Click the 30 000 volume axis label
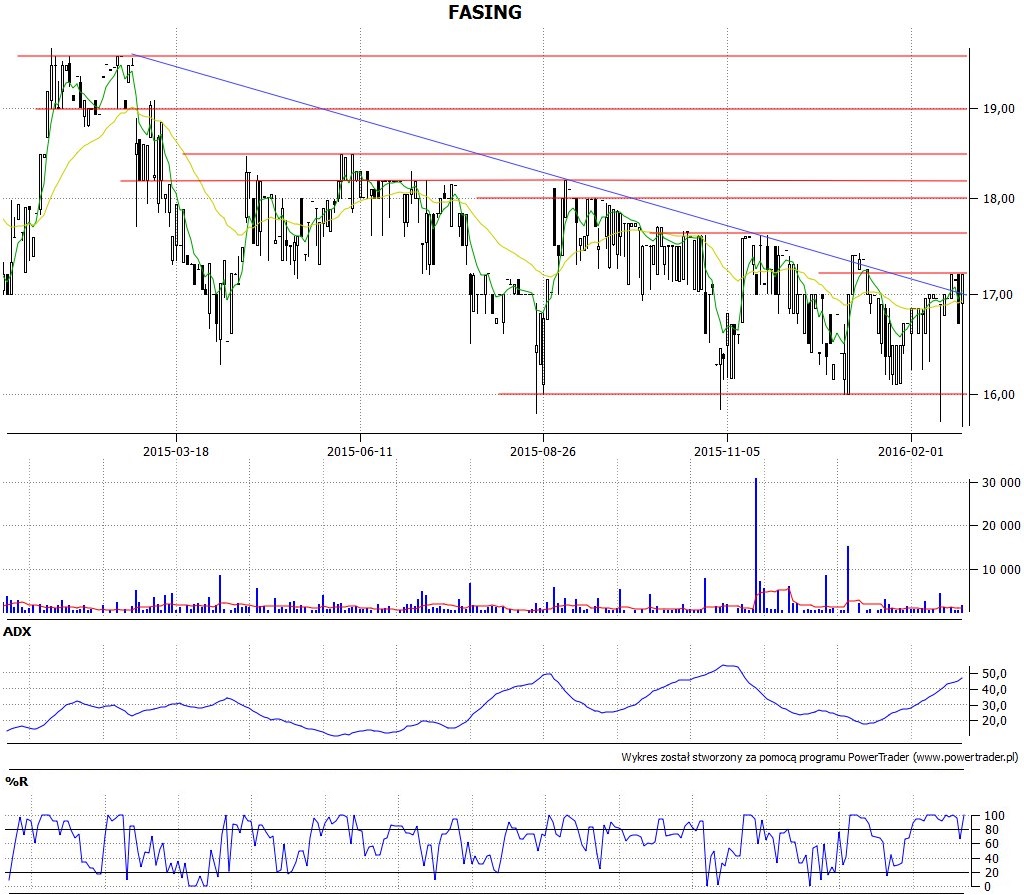The width and height of the screenshot is (1024, 895). 1001,483
